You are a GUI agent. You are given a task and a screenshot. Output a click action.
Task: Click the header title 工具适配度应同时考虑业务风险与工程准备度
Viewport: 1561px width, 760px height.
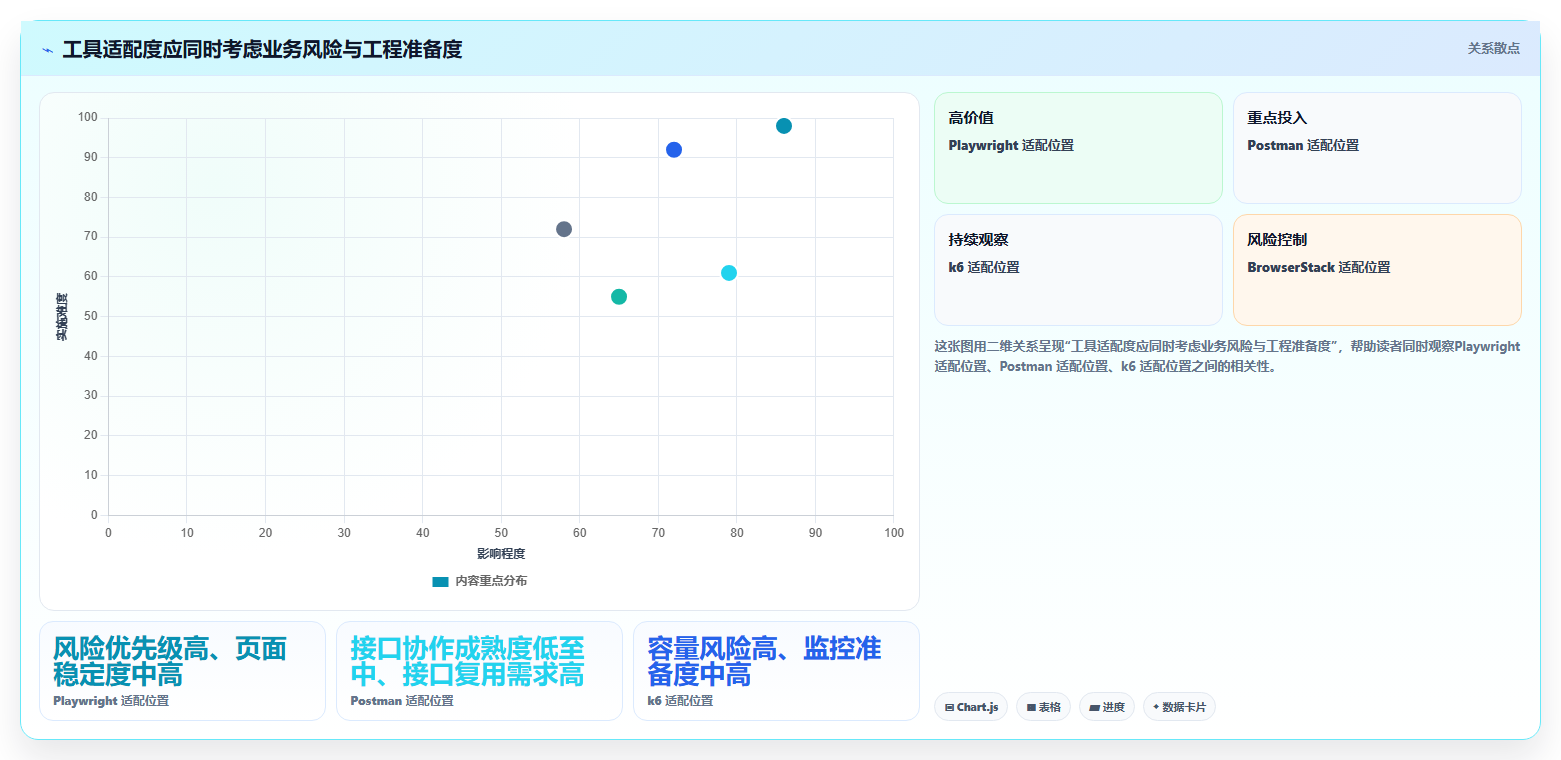262,49
